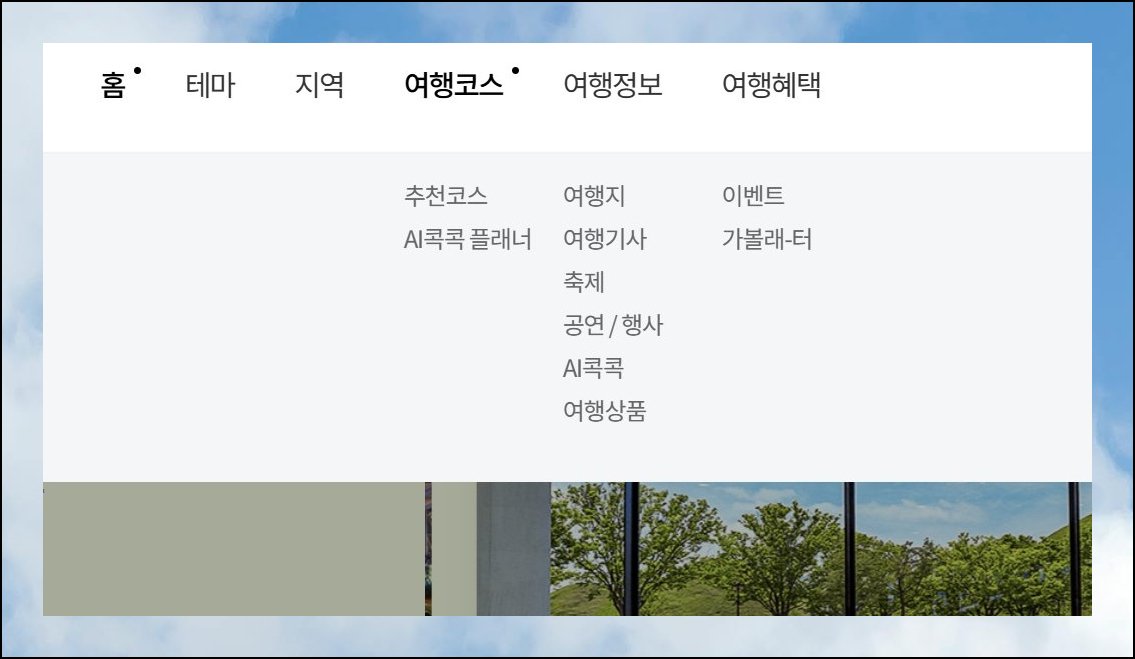Open the 여행상품 link
The height and width of the screenshot is (659, 1135).
[x=605, y=411]
